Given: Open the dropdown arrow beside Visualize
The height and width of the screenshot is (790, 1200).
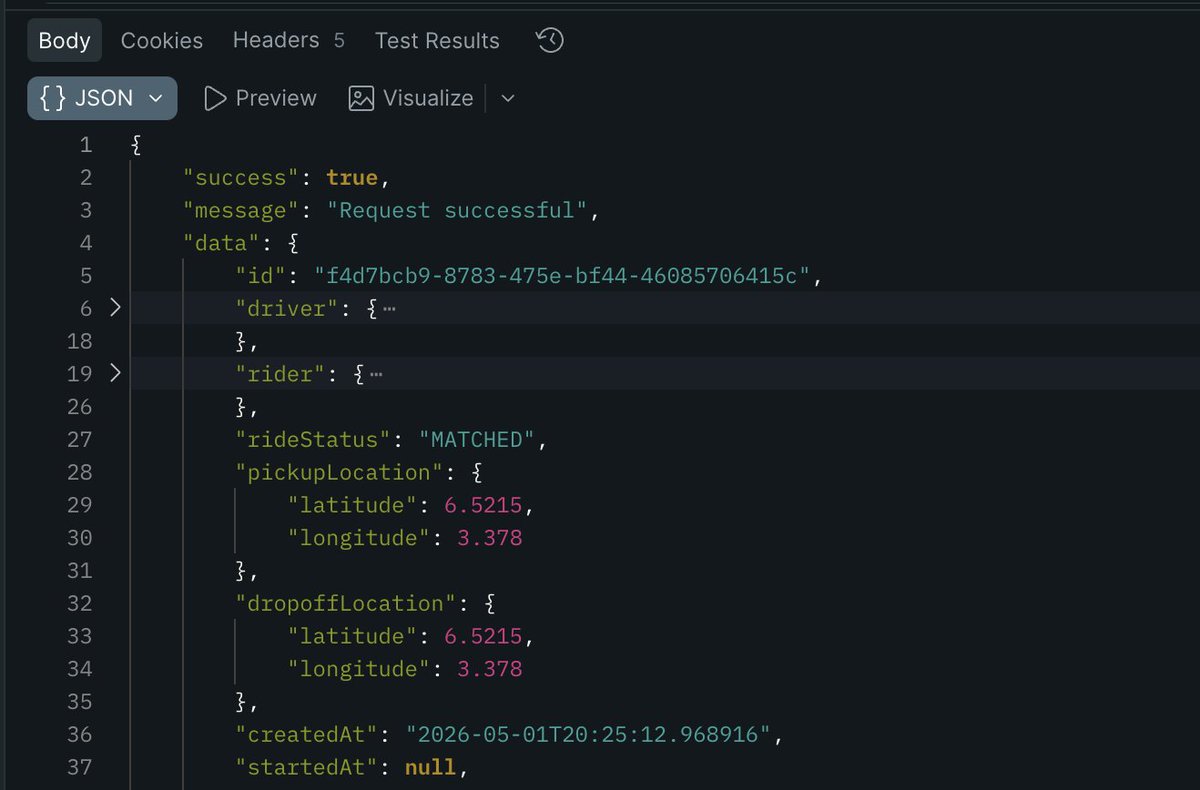Looking at the screenshot, I should coord(507,98).
